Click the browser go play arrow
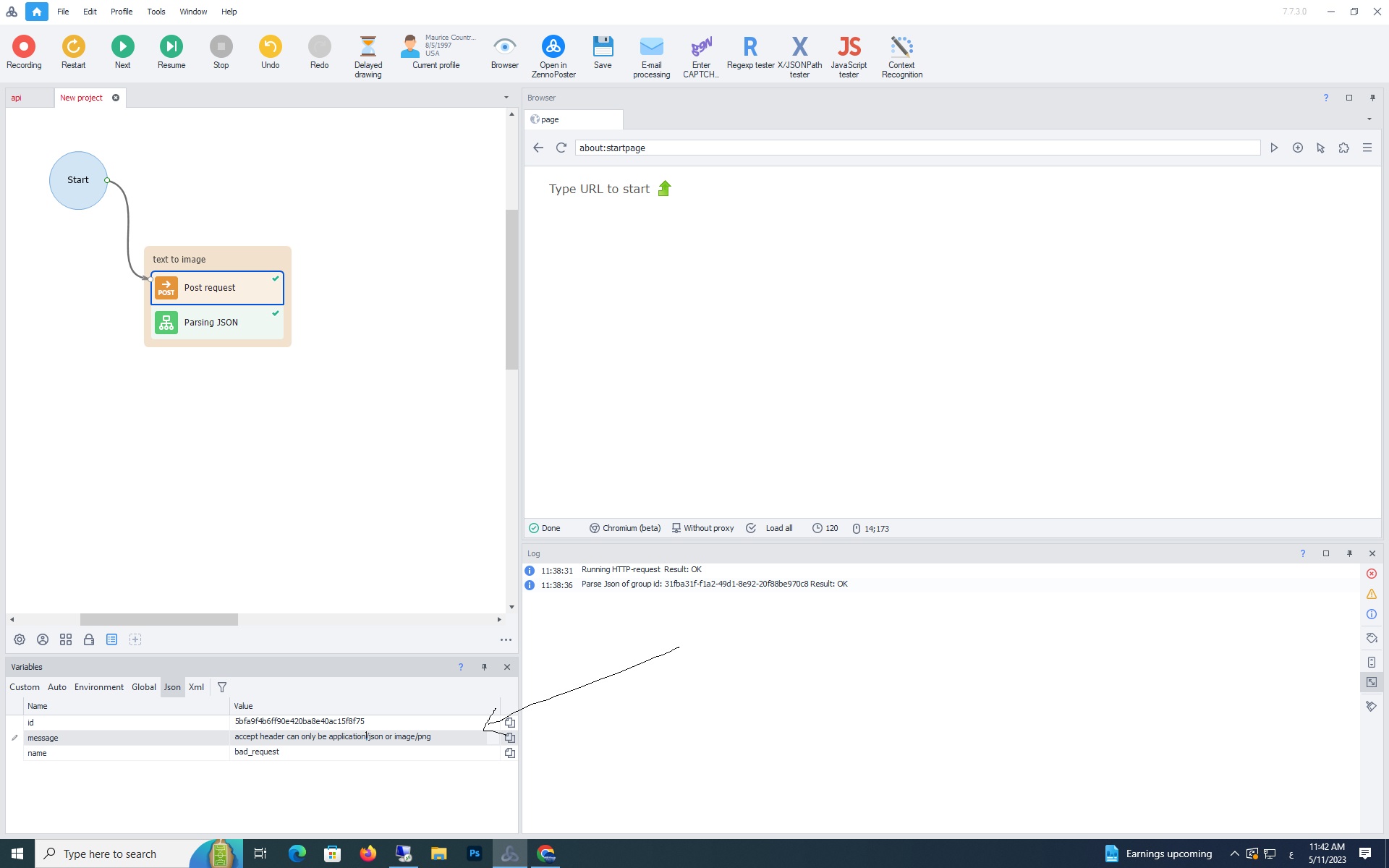The height and width of the screenshot is (868, 1389). click(x=1274, y=148)
